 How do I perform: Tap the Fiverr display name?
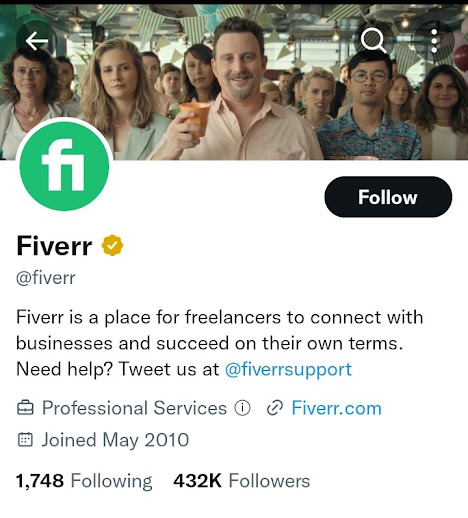click(54, 246)
